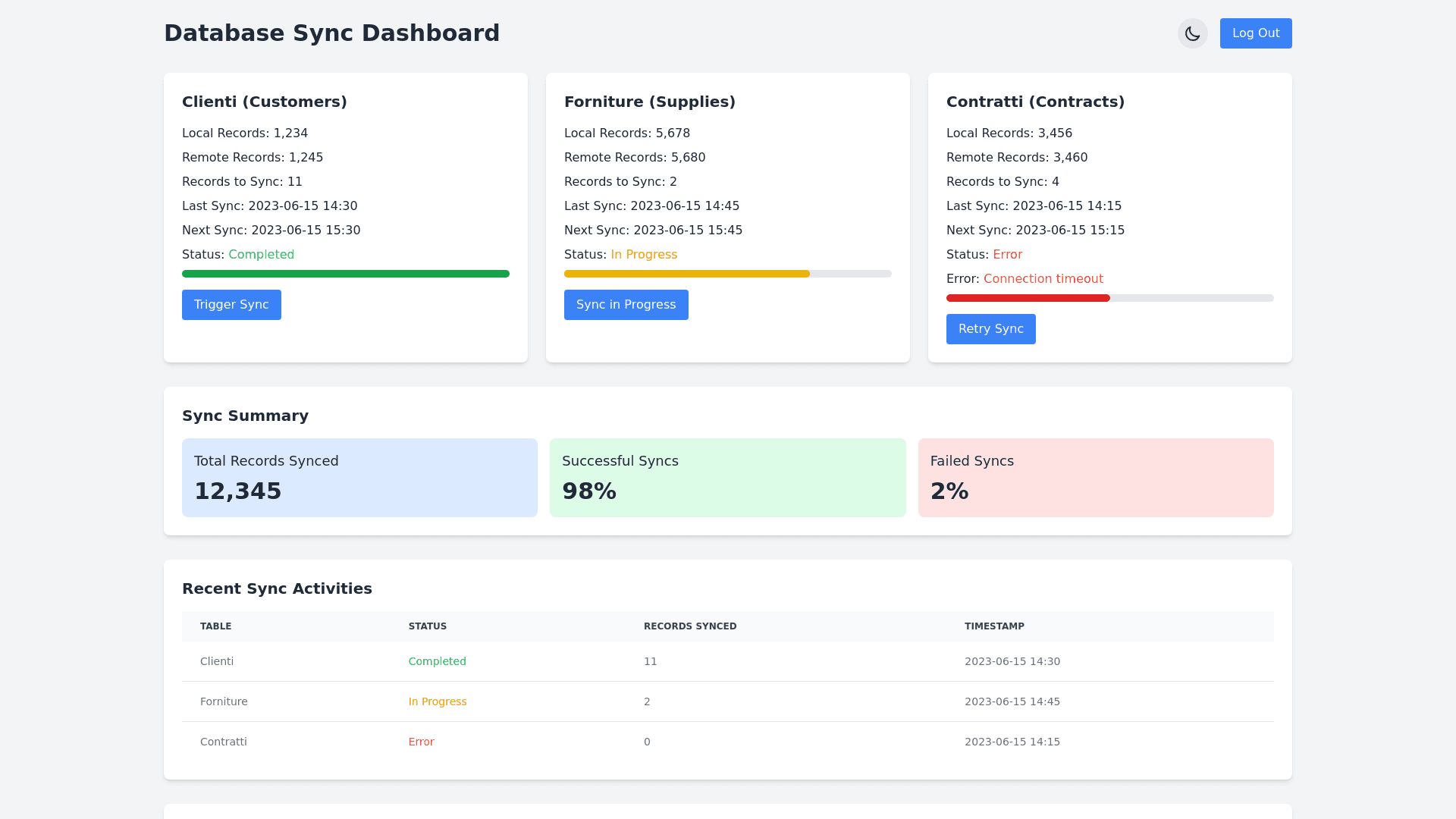The width and height of the screenshot is (1456, 819).
Task: Click the Database Sync Dashboard title
Action: (x=331, y=33)
